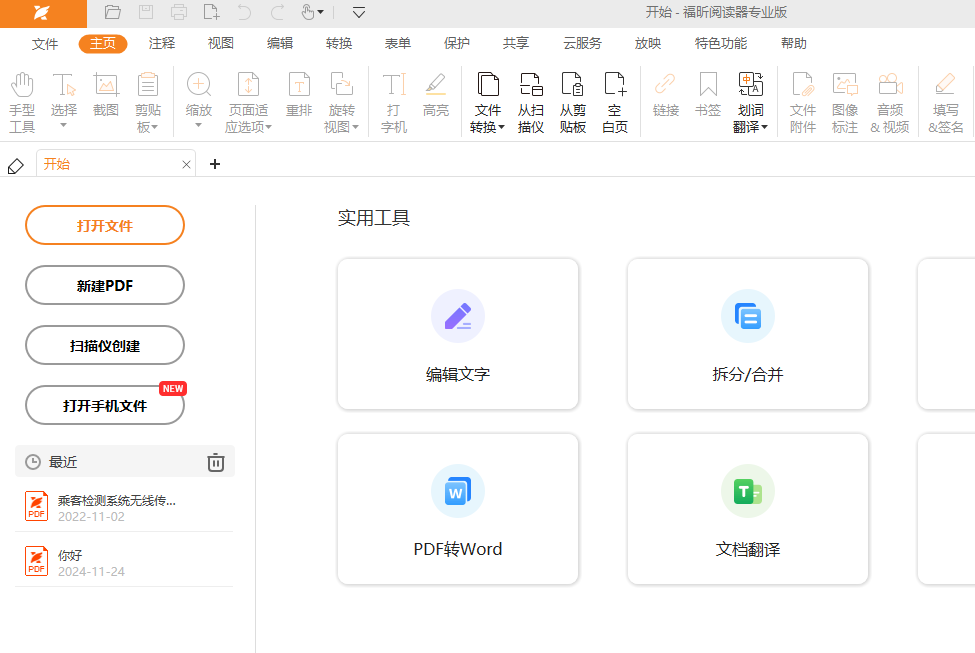Expand the 选择 tool dropdown arrow
975x653 pixels.
coord(63,126)
